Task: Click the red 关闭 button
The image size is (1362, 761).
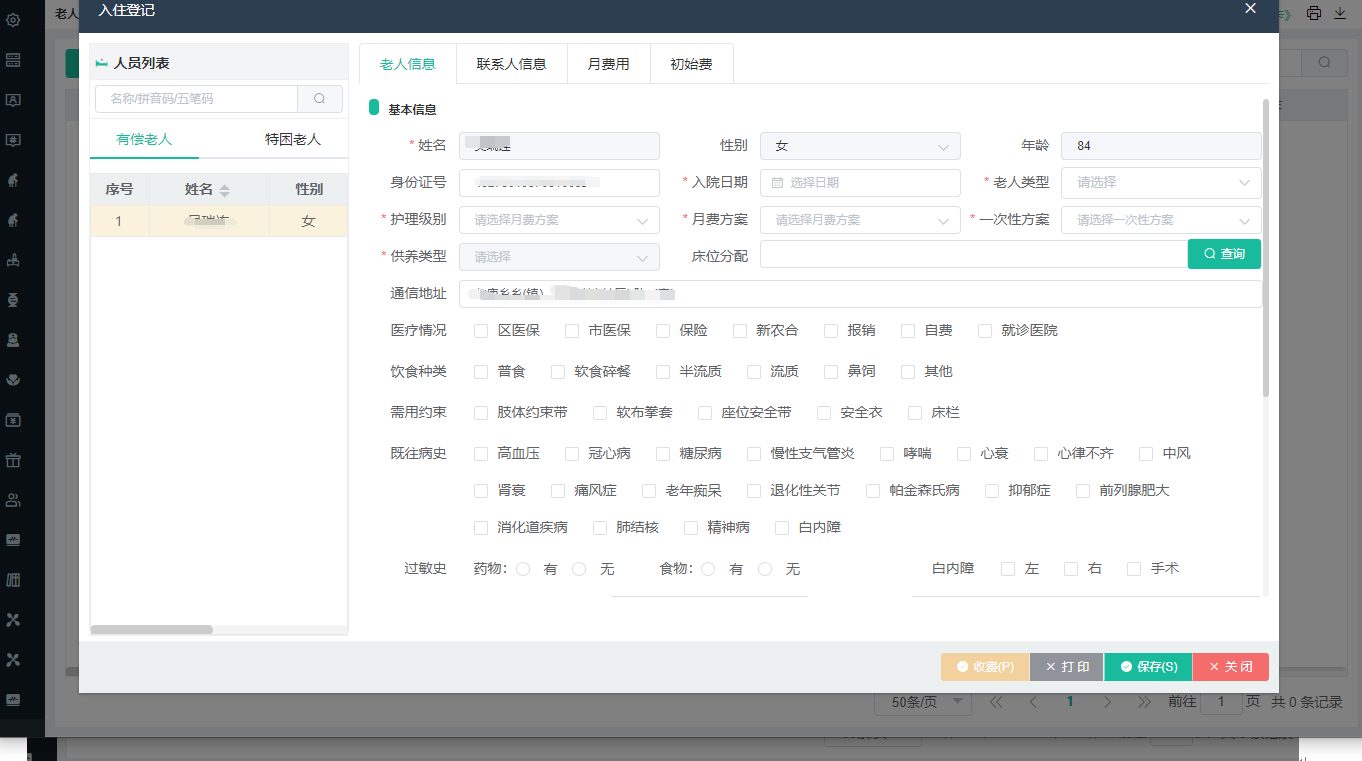Action: [1230, 667]
